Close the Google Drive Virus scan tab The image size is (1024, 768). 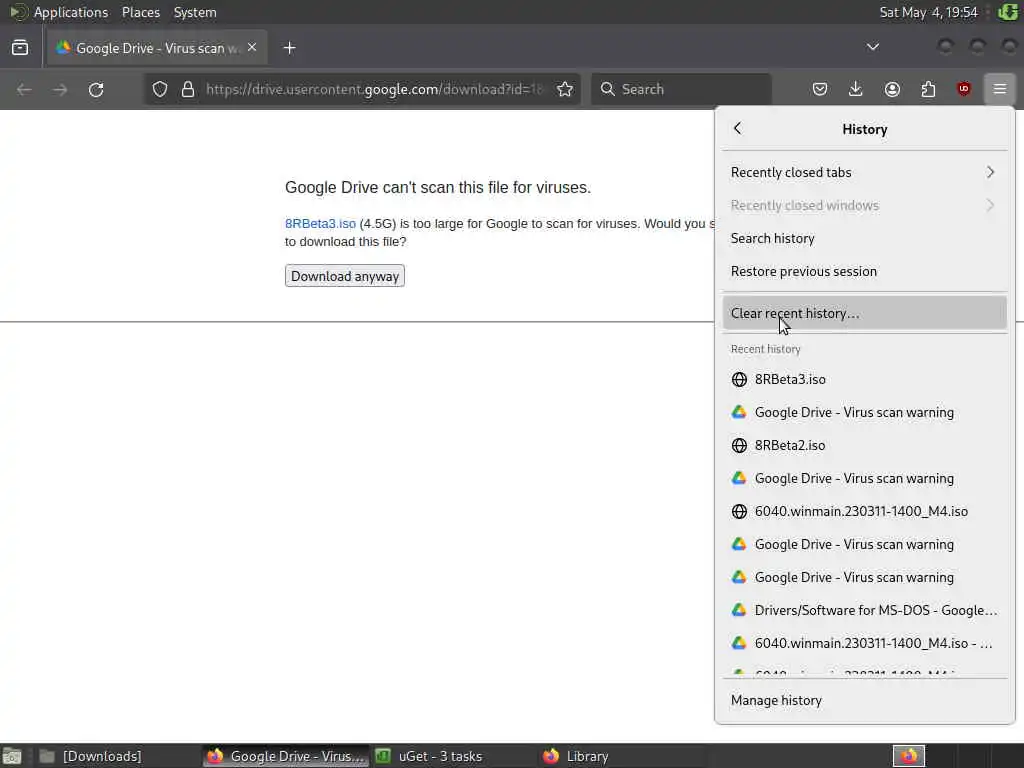pos(252,48)
